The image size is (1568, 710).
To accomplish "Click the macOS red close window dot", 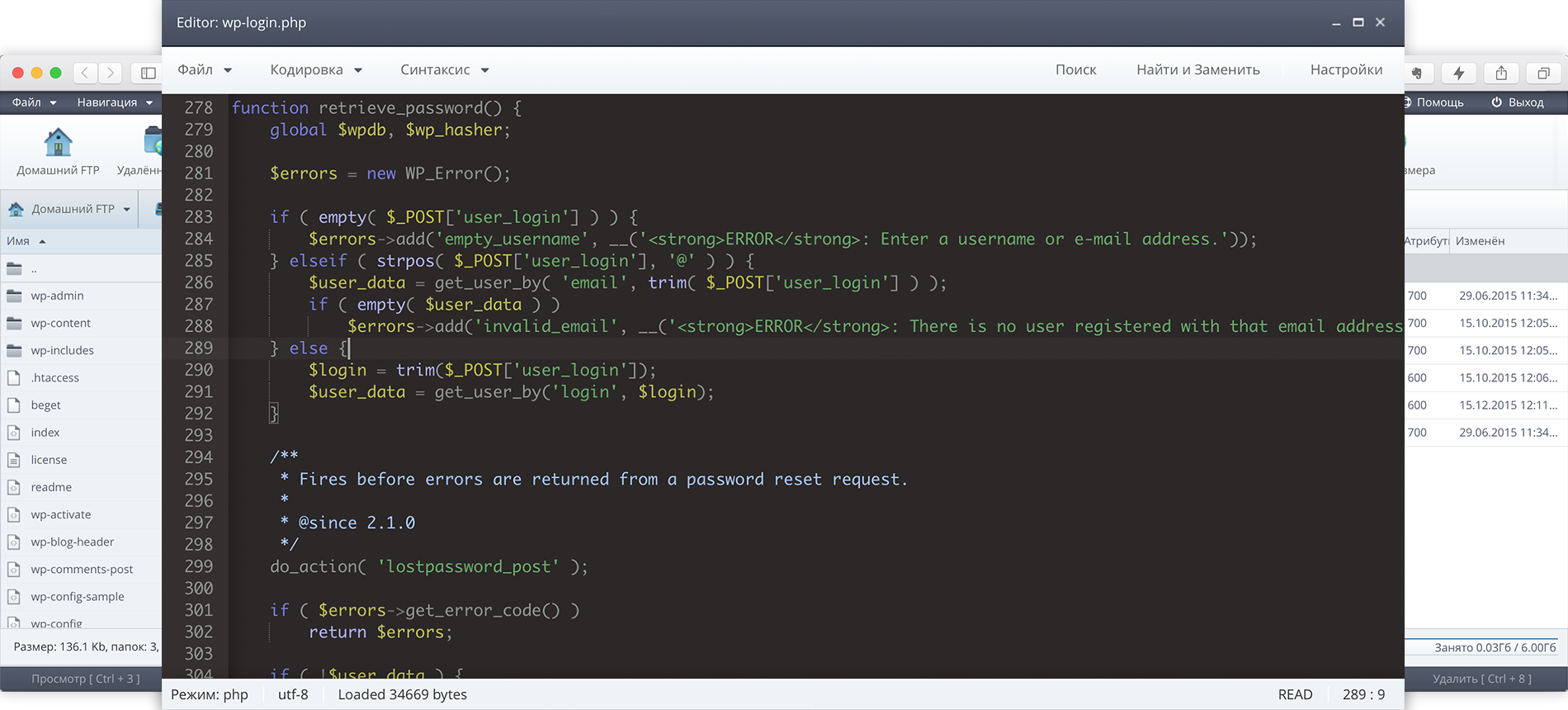I will pos(17,73).
